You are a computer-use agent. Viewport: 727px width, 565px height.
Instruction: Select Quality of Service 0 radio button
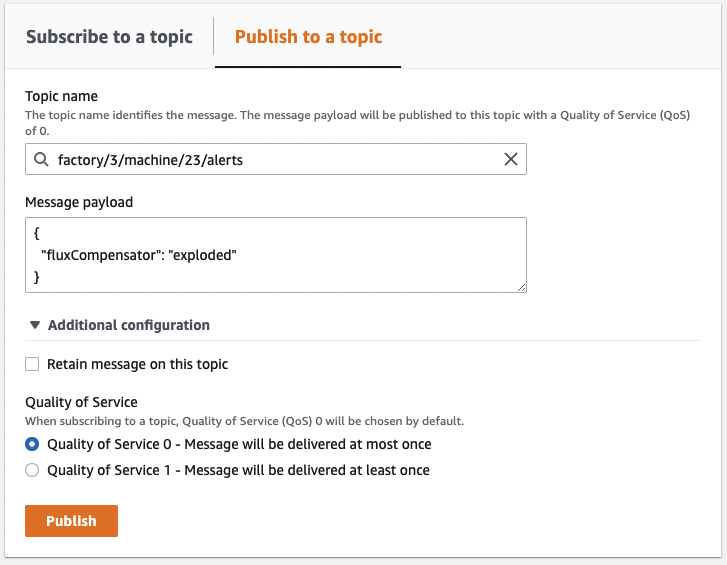(x=32, y=444)
